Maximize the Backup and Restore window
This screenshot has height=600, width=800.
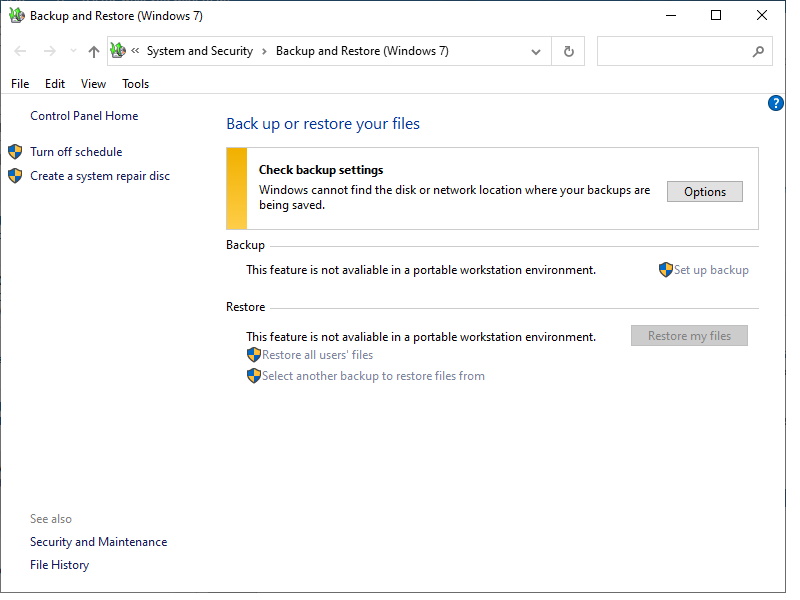coord(716,16)
